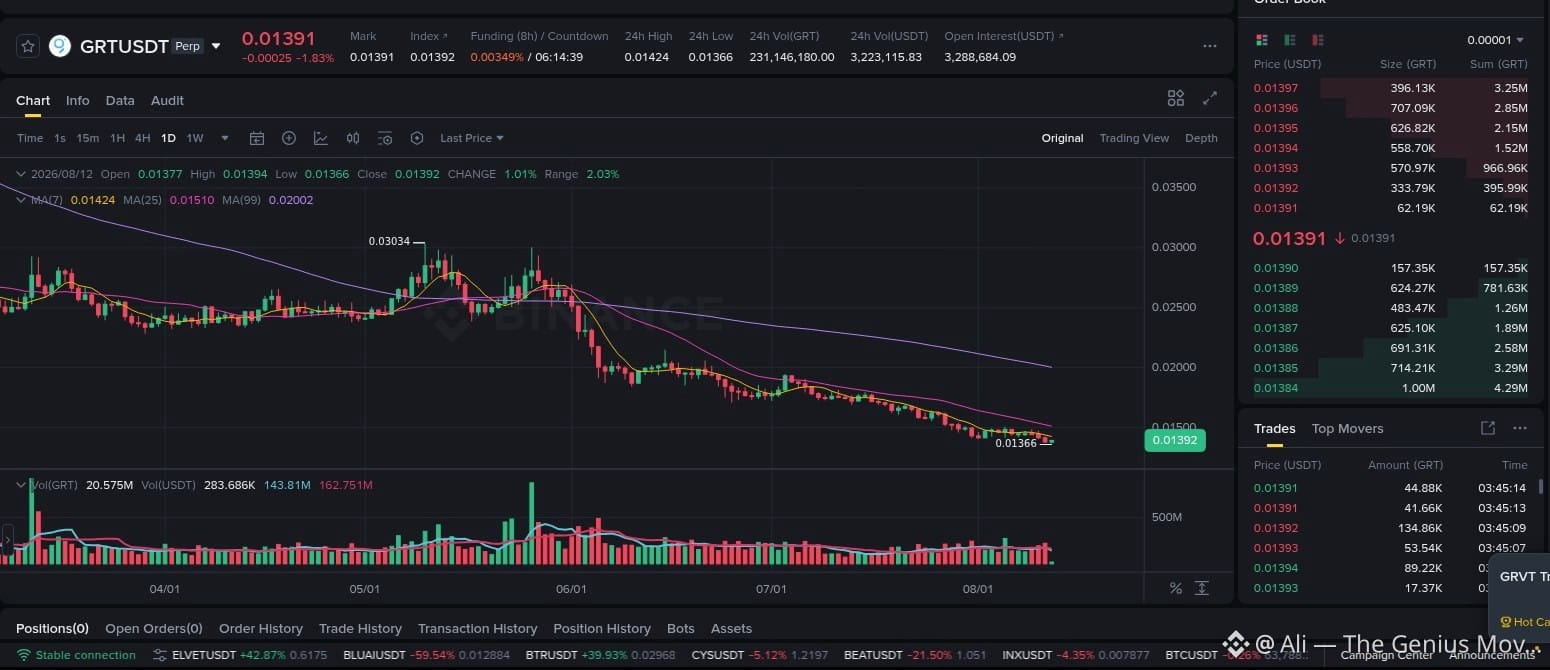Open candlestick chart style icon
Screen dimensions: 1550x670
point(353,138)
